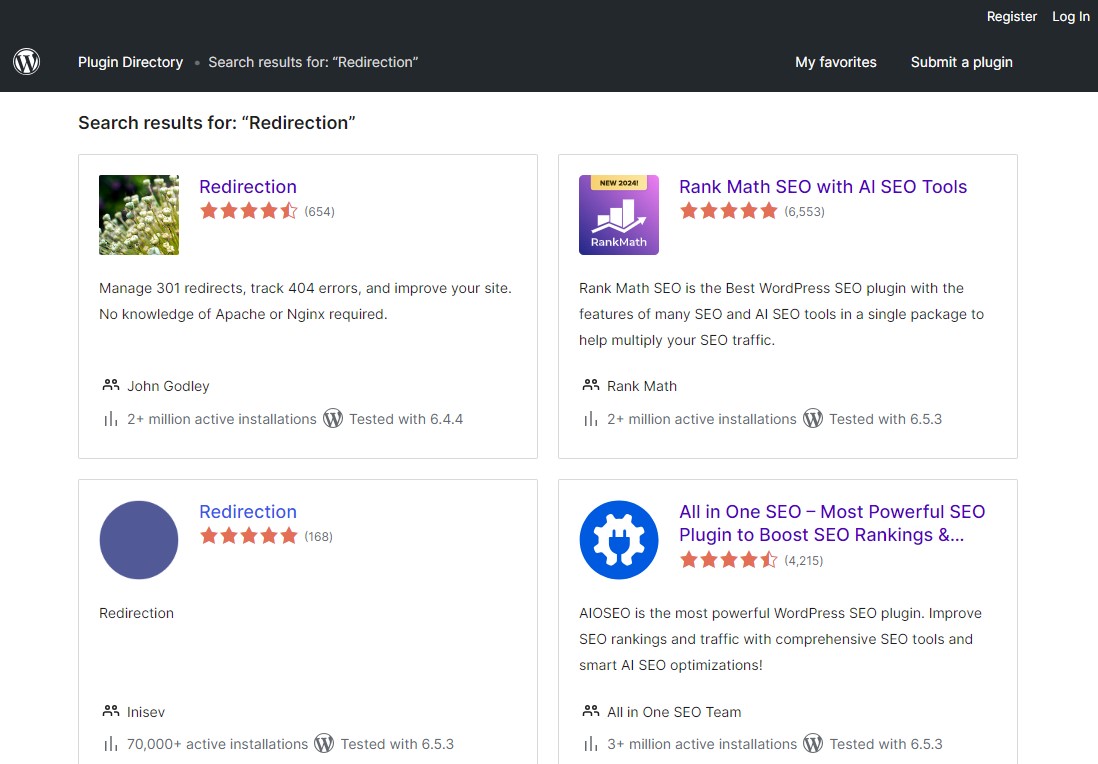
Task: Click star rating with 6,553 reviews
Action: click(728, 211)
